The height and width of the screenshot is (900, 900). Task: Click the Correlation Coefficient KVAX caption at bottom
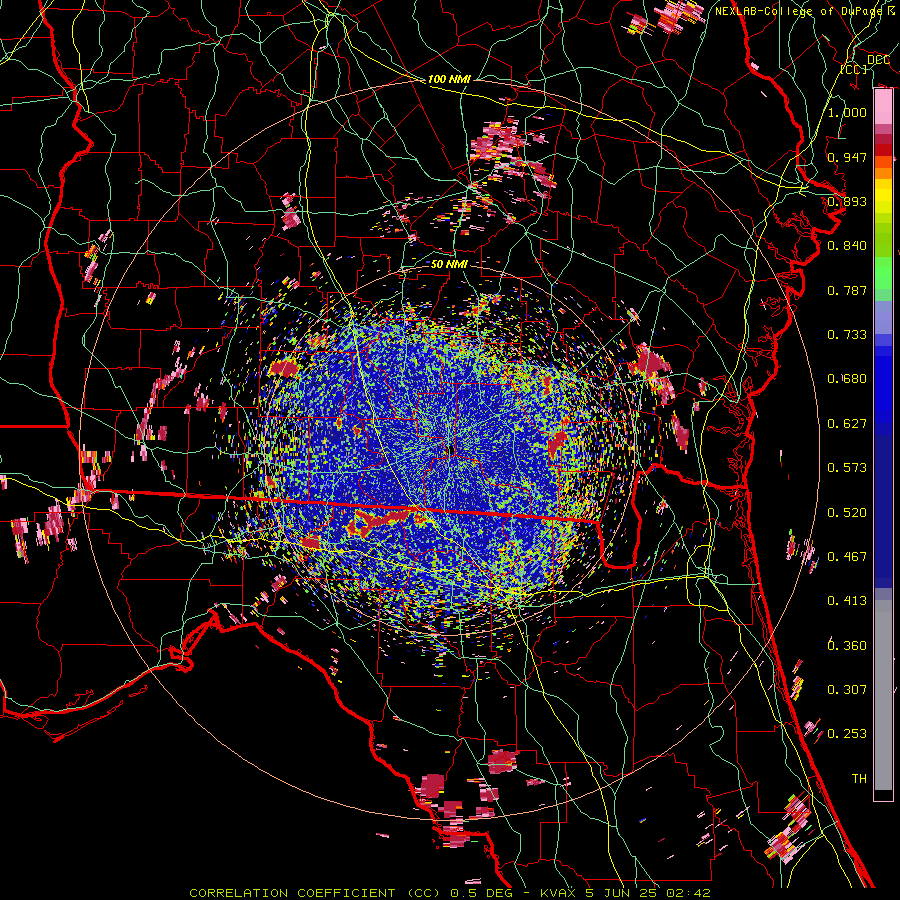[x=450, y=893]
